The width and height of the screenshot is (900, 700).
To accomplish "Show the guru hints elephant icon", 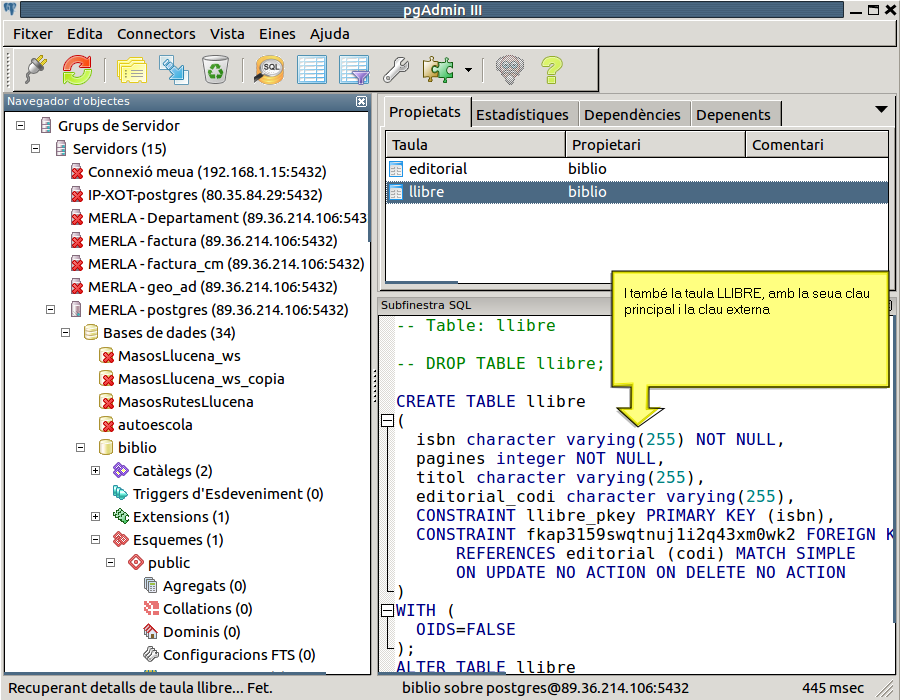I will tap(510, 70).
